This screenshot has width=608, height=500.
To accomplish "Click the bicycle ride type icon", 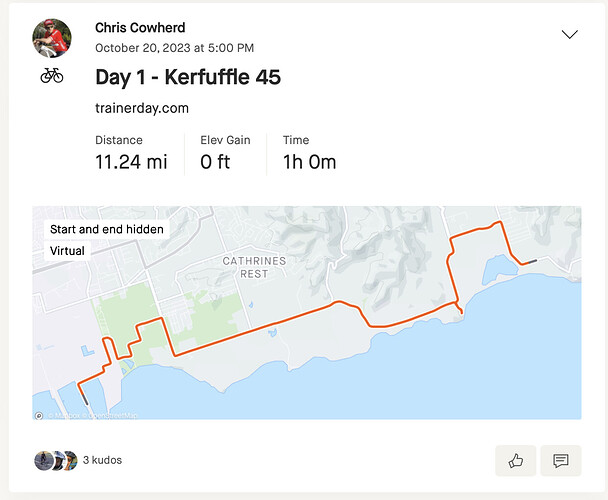I will click(52, 76).
